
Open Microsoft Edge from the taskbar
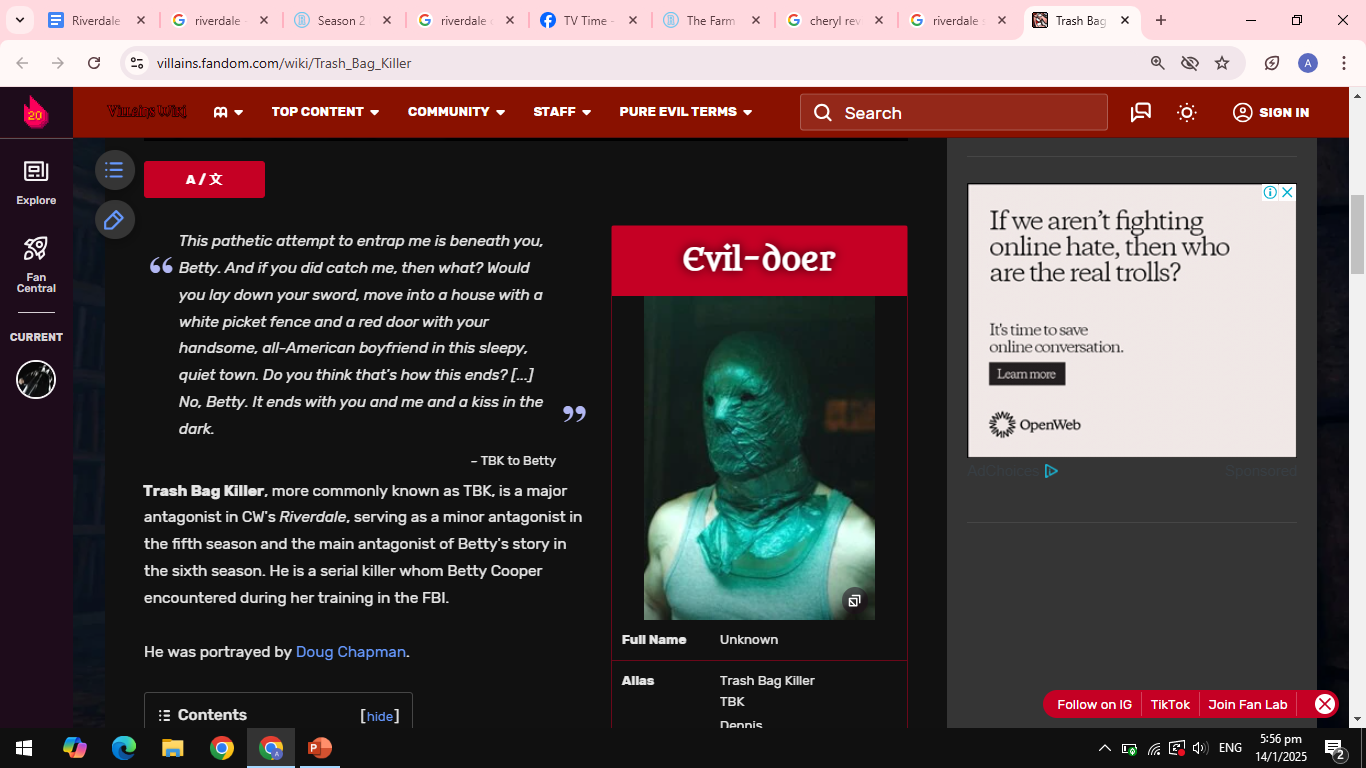(x=124, y=748)
